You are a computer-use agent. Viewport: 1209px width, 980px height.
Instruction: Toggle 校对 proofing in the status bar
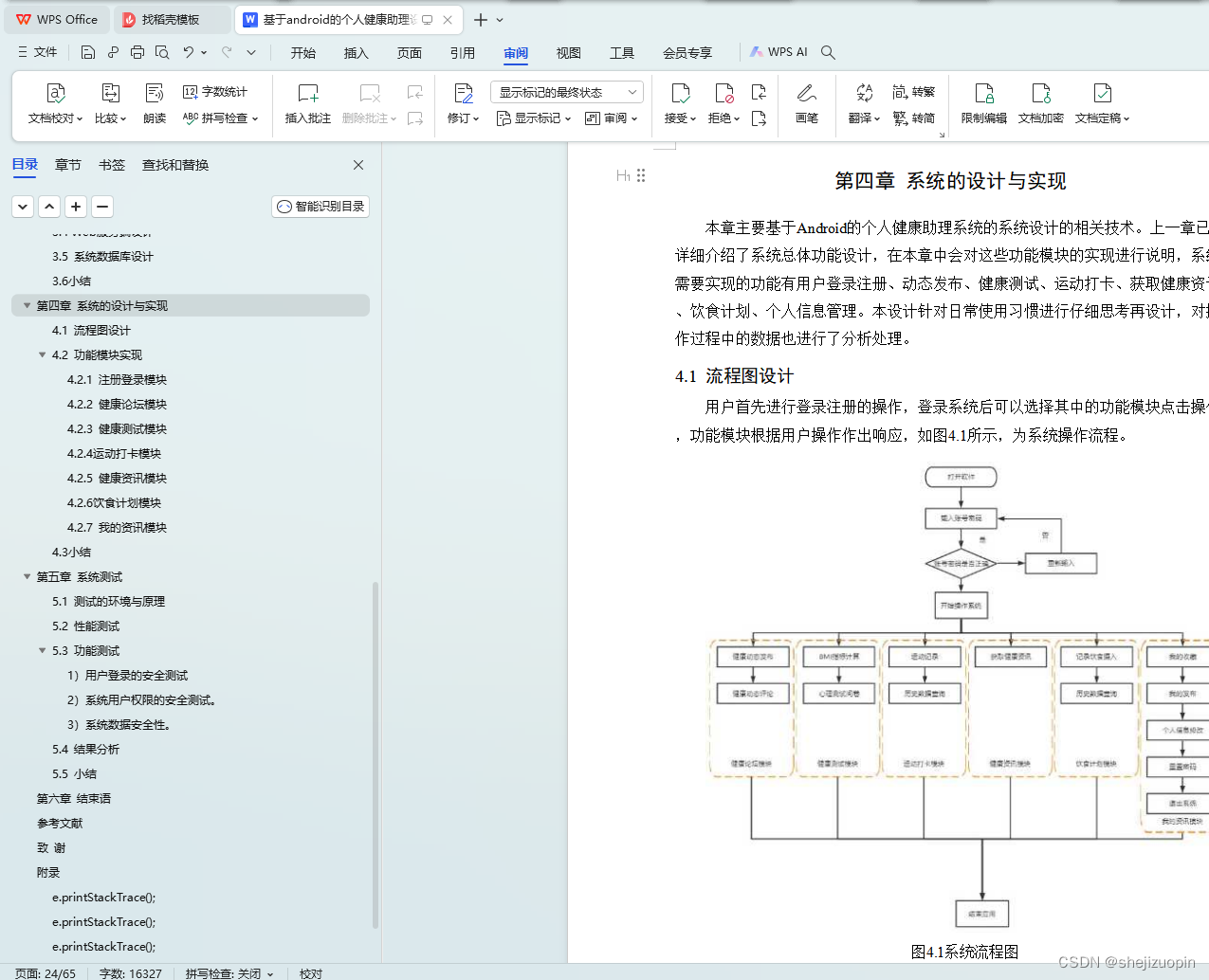pos(310,973)
